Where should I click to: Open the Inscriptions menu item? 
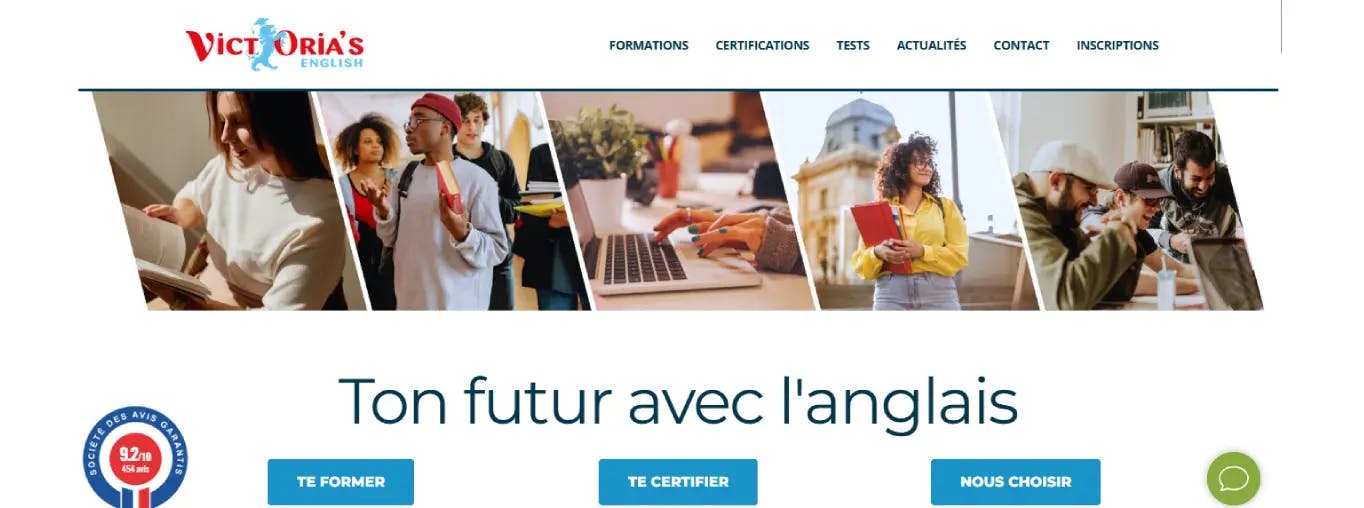pyautogui.click(x=1117, y=45)
